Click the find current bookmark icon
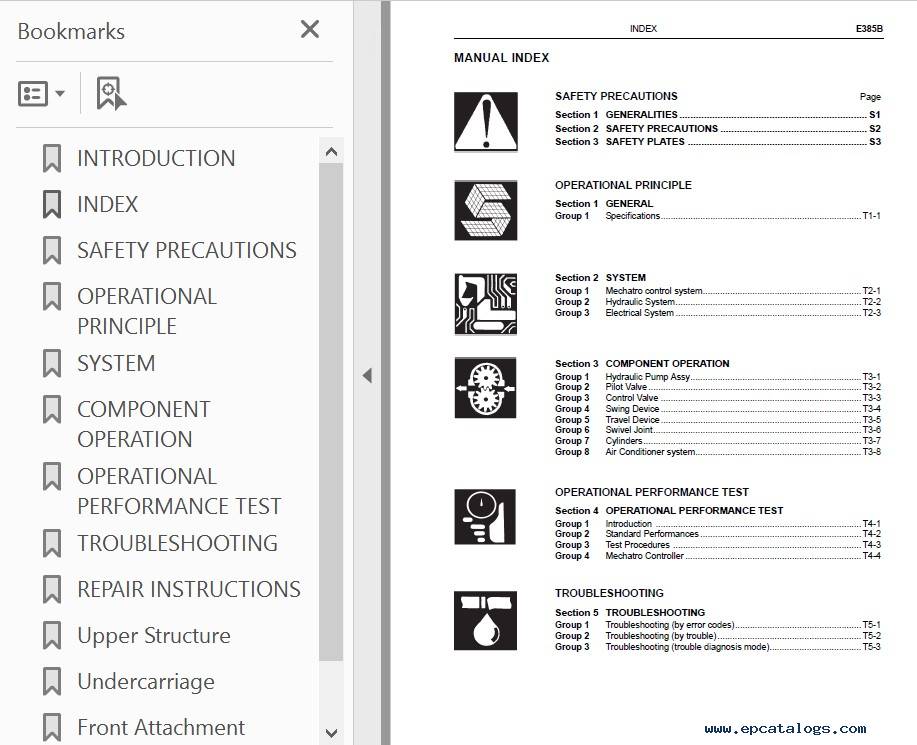Image resolution: width=917 pixels, height=745 pixels. pos(111,94)
